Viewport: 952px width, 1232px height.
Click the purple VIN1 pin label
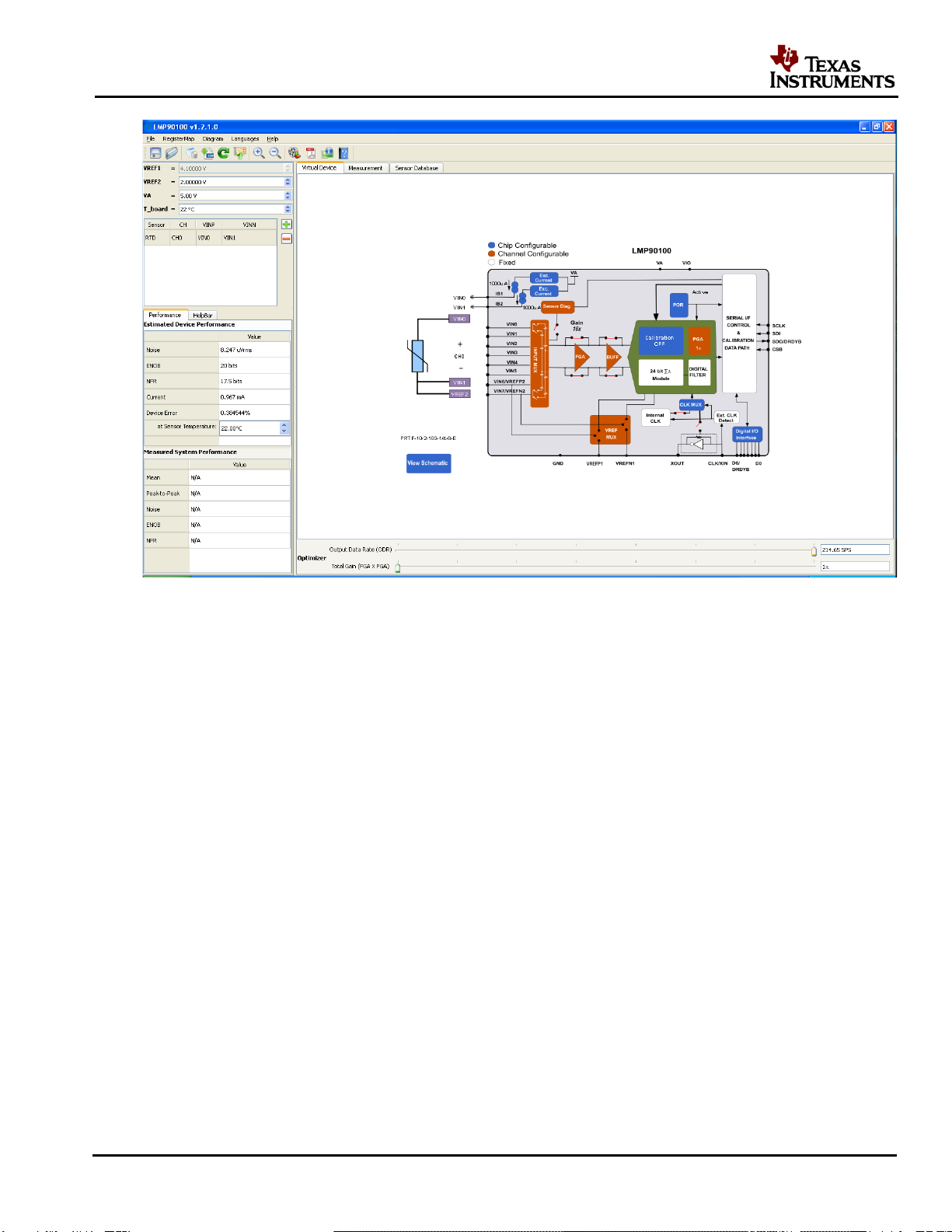point(459,382)
